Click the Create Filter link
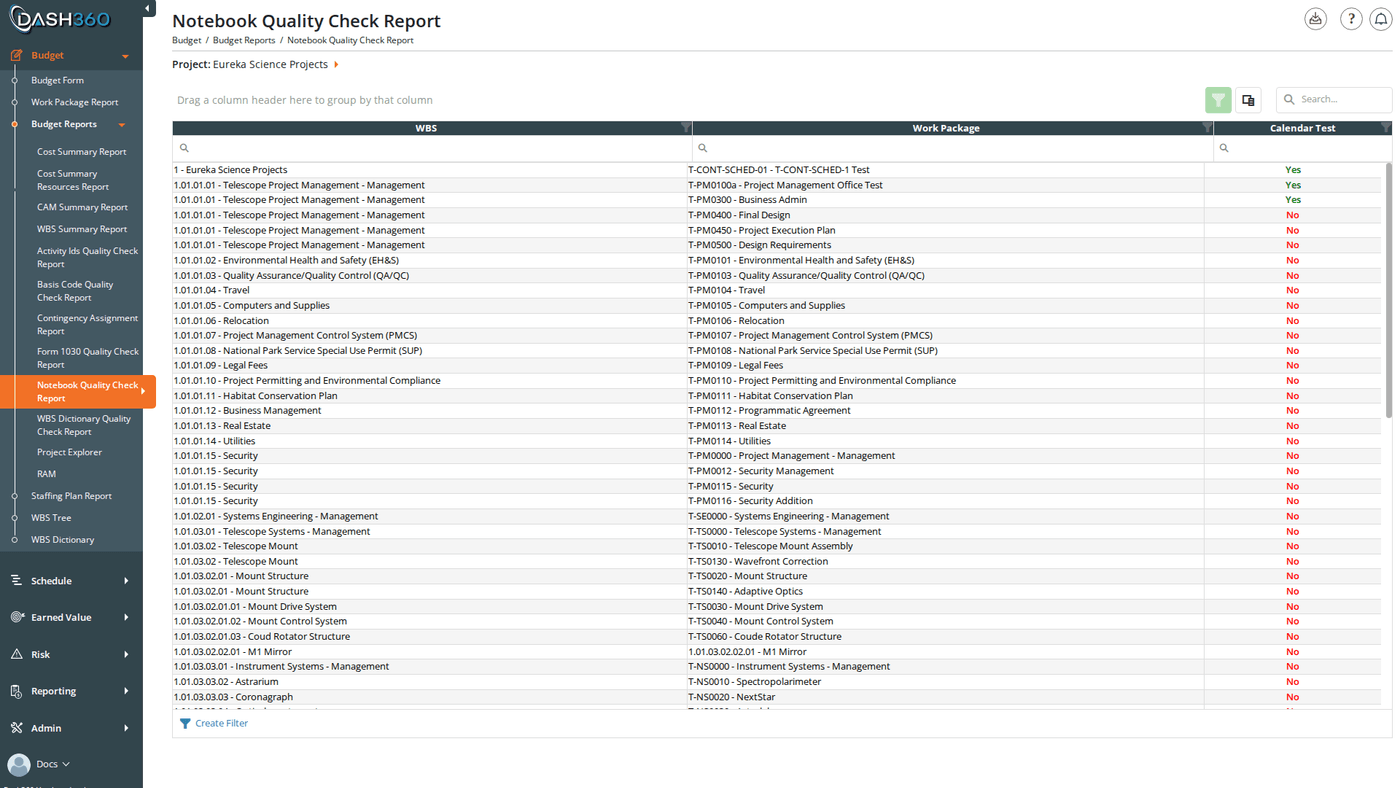Image resolution: width=1400 pixels, height=788 pixels. pos(221,723)
